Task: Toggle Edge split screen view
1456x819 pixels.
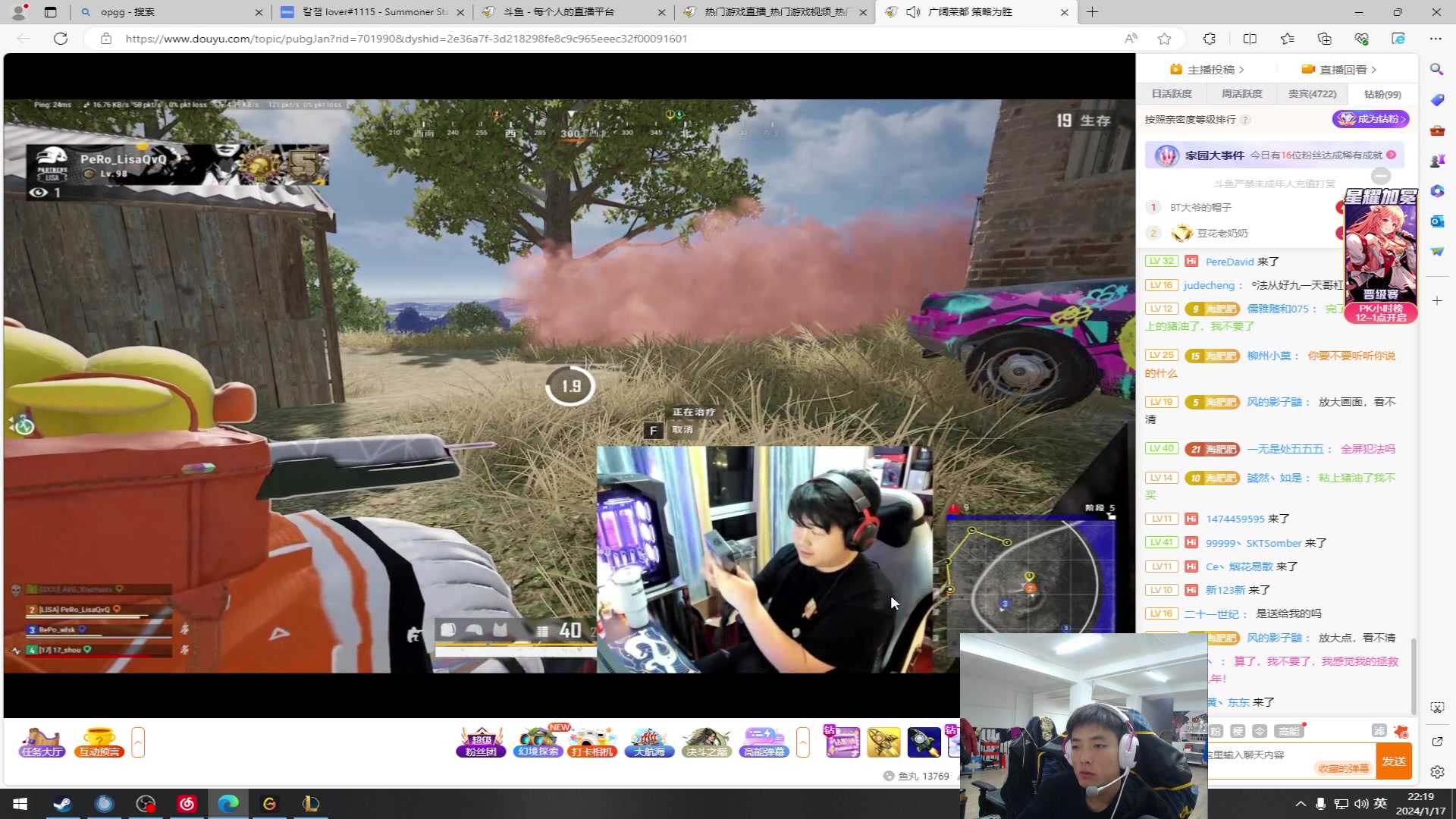Action: pos(1250,39)
